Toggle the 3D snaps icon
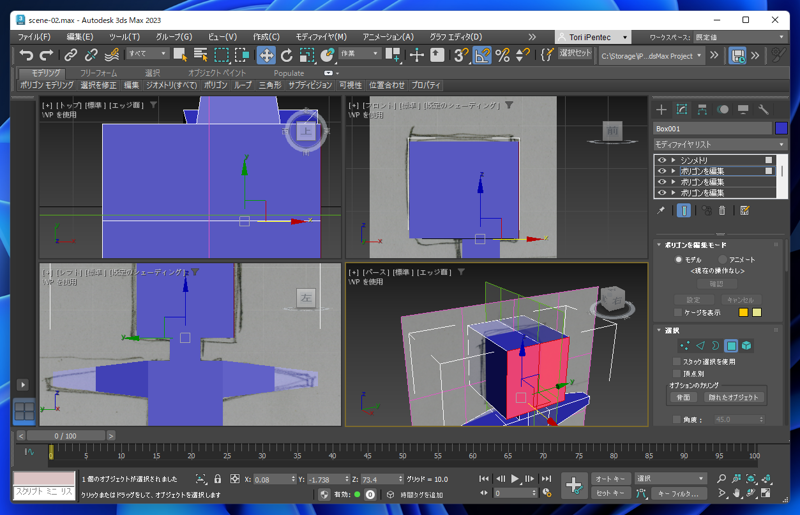 click(461, 55)
